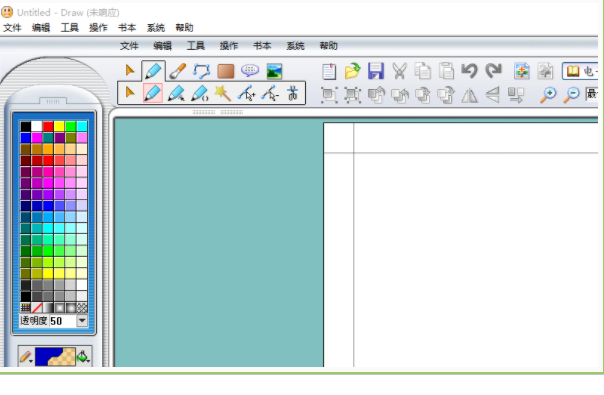The height and width of the screenshot is (395, 604).
Task: Open 编辑 in the window's top menu bar
Action: 41,28
